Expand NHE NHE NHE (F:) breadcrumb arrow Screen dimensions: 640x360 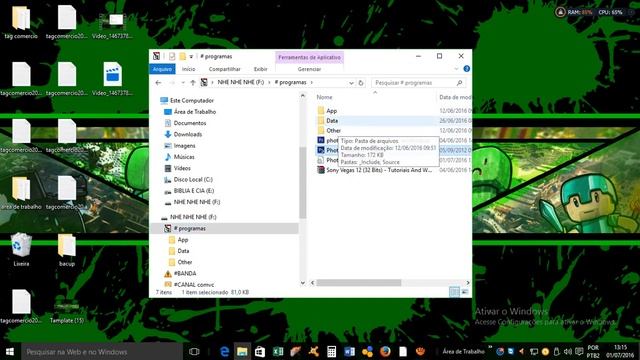coord(269,82)
